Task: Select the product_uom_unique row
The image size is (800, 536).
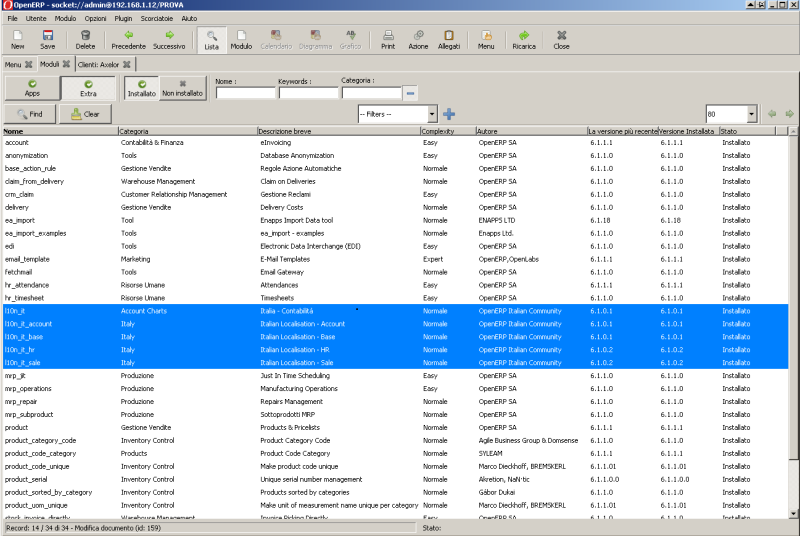Action: [395, 505]
